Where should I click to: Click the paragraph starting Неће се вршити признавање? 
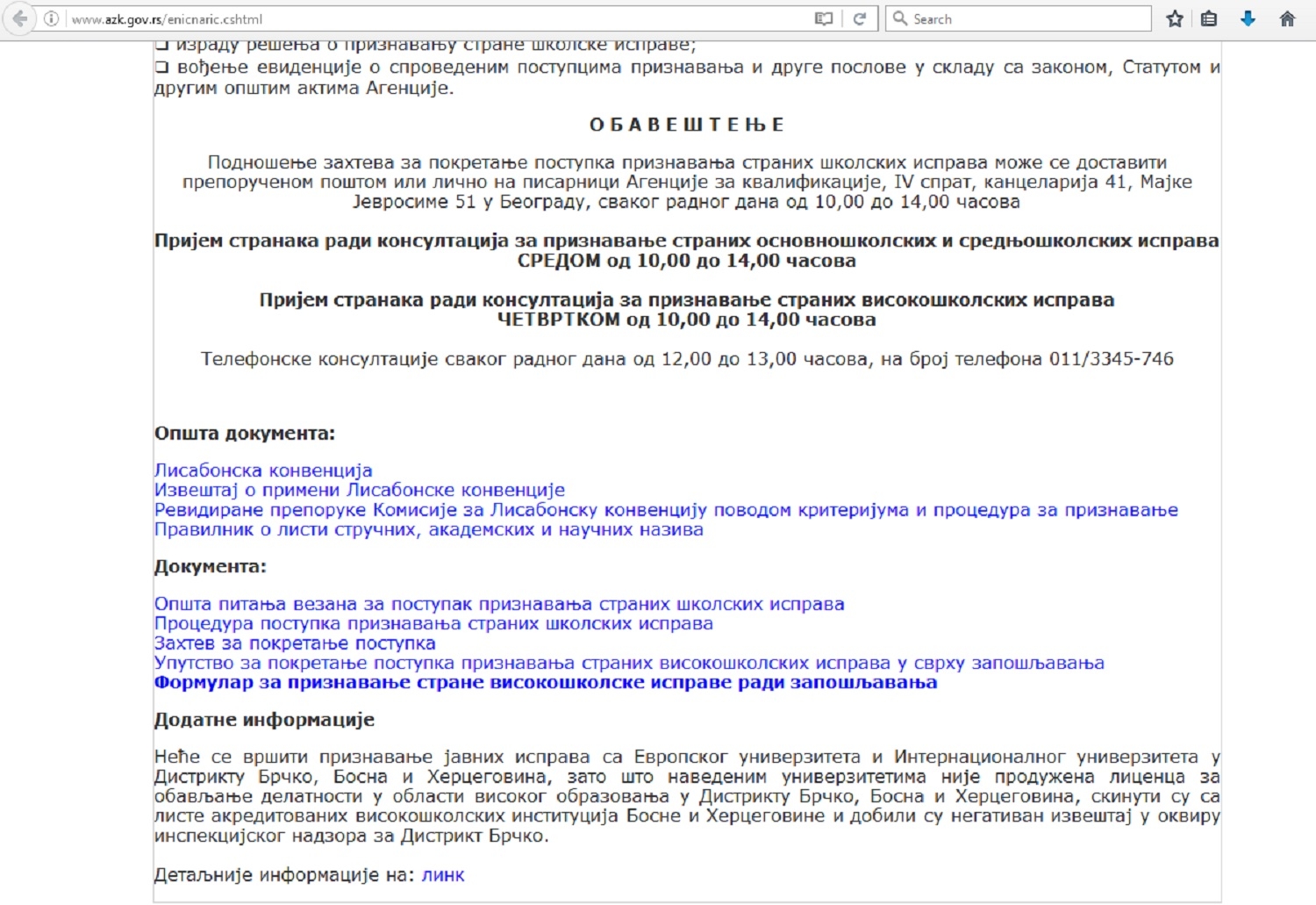pyautogui.click(x=687, y=796)
